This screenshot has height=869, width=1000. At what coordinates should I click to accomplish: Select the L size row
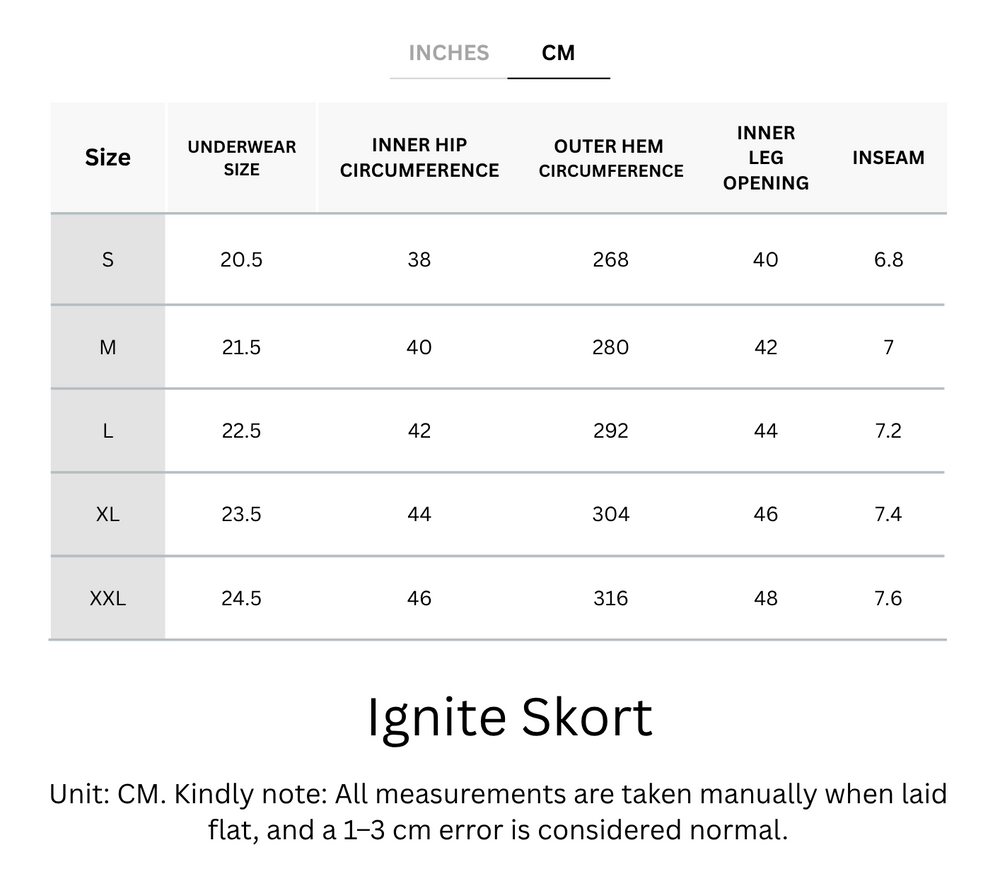(x=106, y=430)
